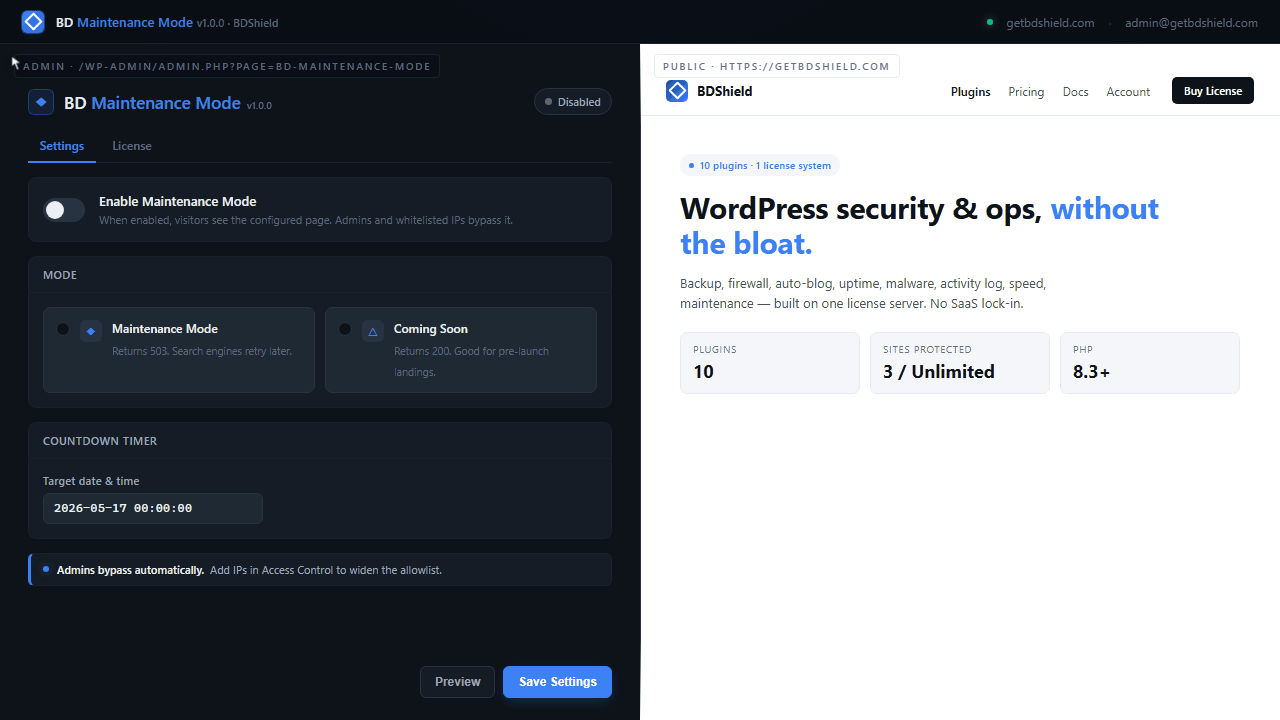
Task: Click the '10 plugins · 1 license system' pill
Action: pos(760,165)
